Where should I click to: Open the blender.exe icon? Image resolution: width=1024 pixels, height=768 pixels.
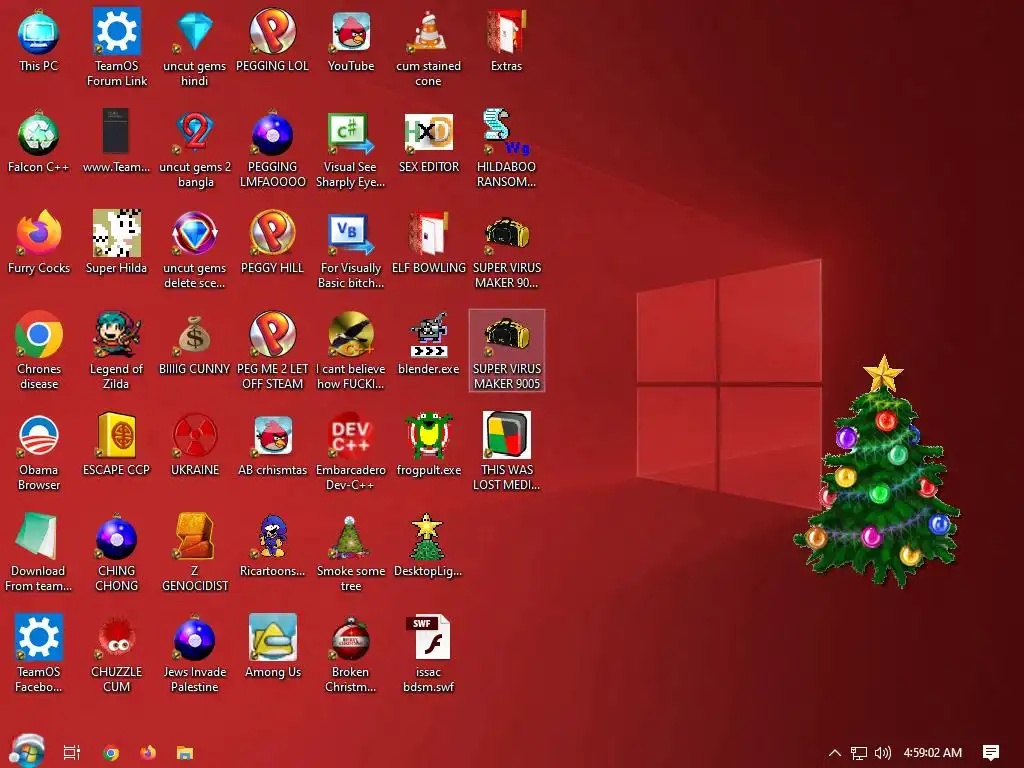[x=428, y=344]
